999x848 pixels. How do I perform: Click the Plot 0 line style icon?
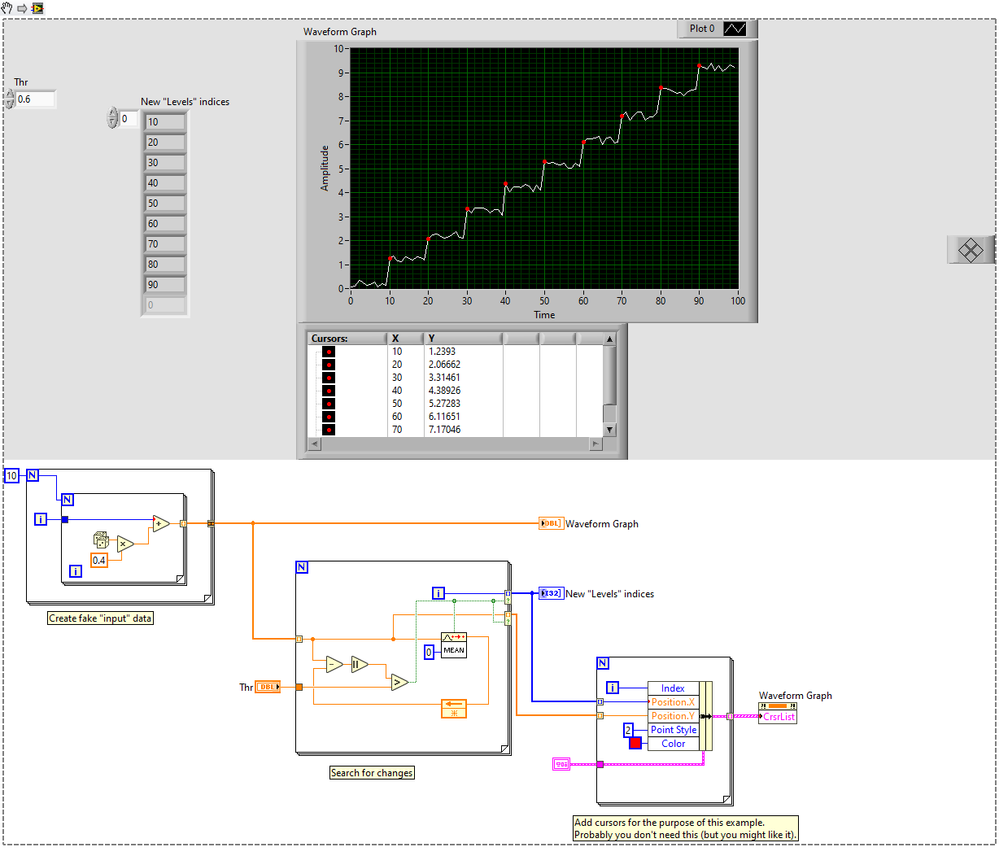coord(735,29)
